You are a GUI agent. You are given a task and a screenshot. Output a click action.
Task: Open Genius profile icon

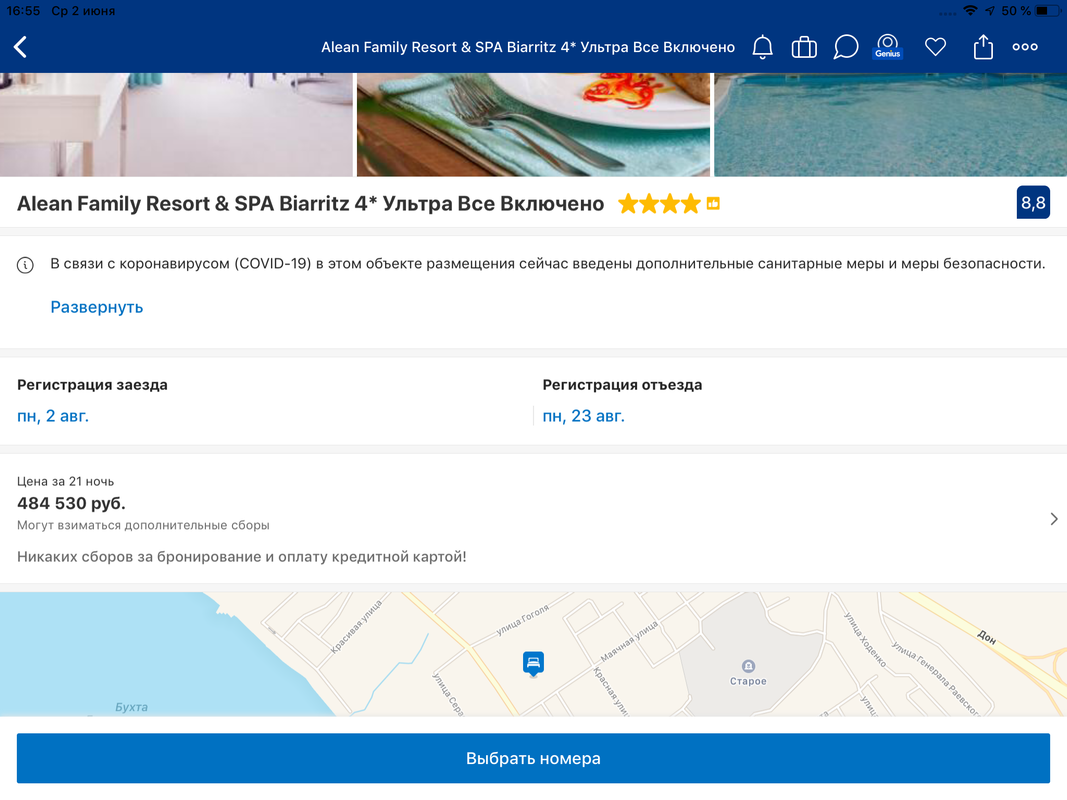[x=887, y=47]
